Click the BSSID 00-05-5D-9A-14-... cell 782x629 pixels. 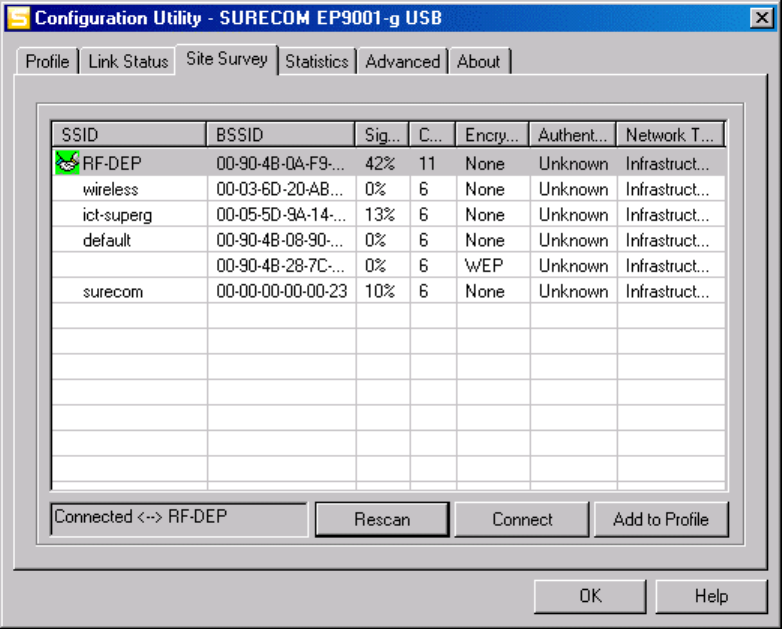coord(281,215)
